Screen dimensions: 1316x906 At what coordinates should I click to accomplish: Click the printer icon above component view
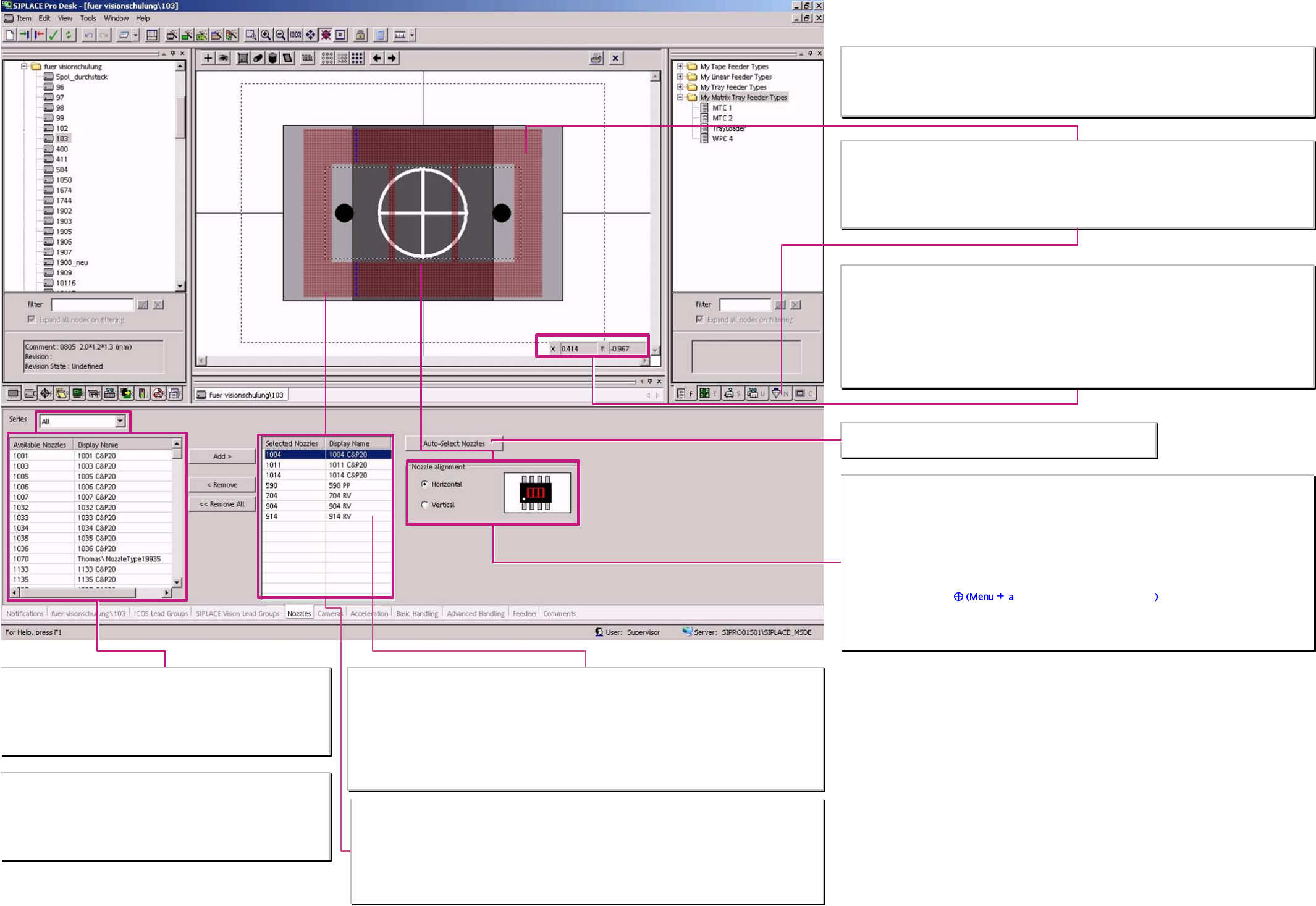tap(596, 58)
